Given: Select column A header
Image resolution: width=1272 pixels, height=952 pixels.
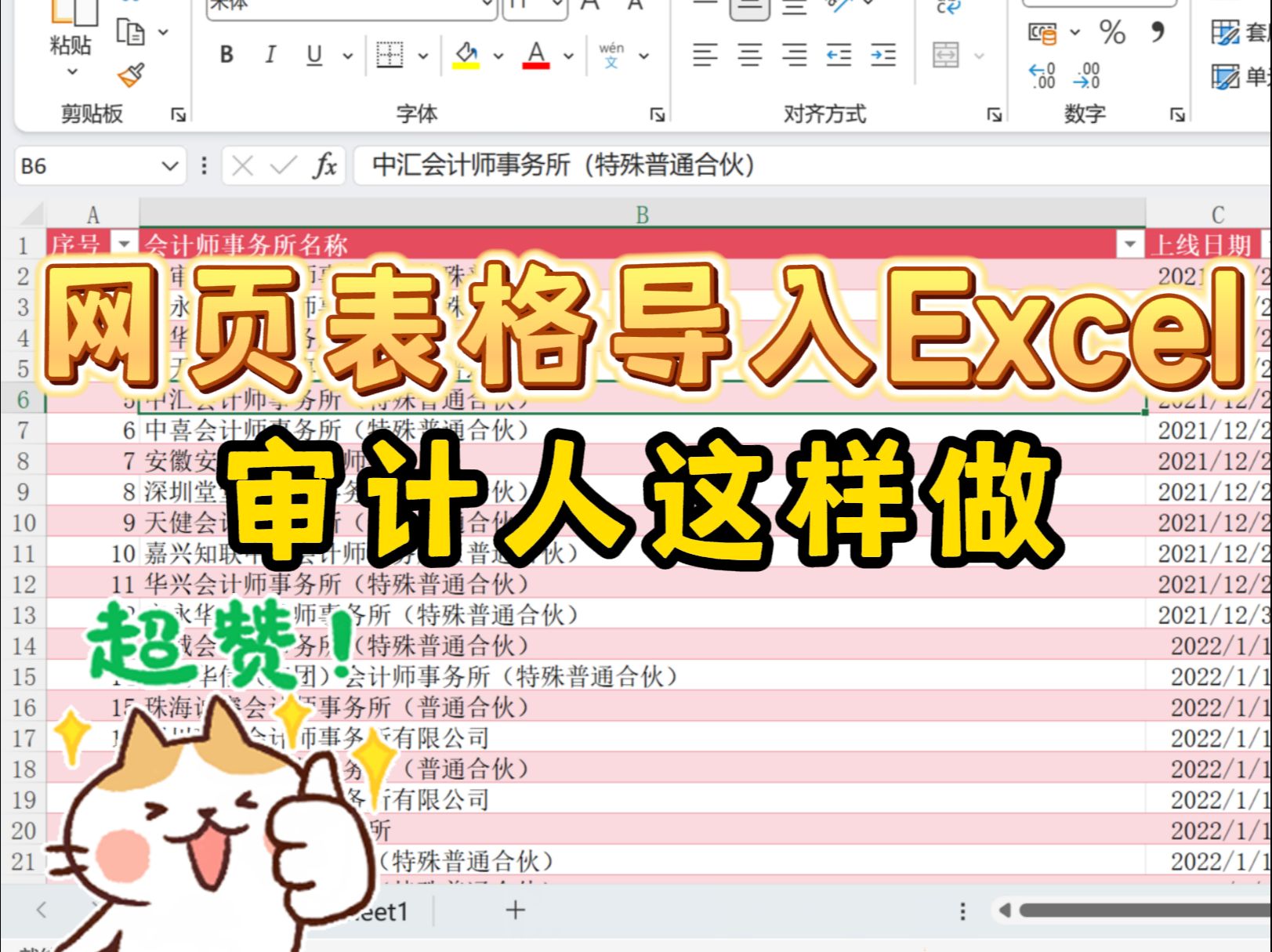Looking at the screenshot, I should click(x=92, y=214).
